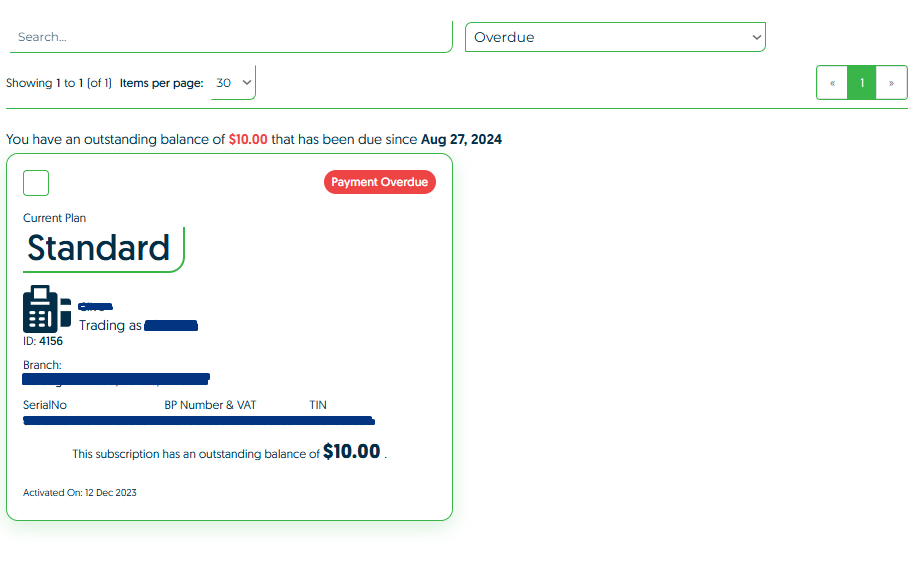Click the SerialNo column label
917x567 pixels.
tap(45, 405)
